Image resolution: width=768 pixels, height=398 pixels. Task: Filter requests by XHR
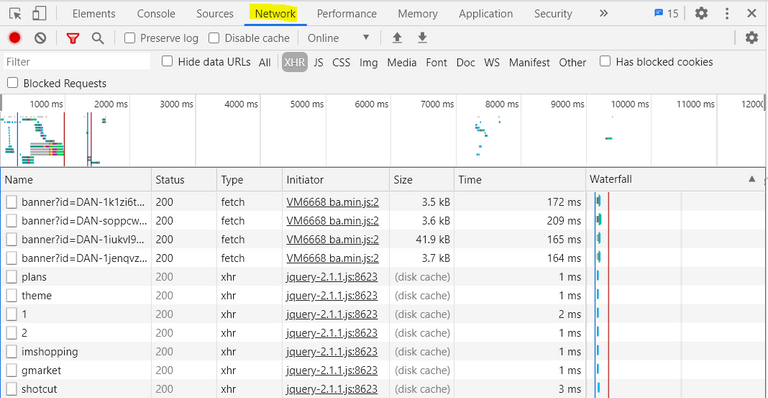pyautogui.click(x=294, y=62)
